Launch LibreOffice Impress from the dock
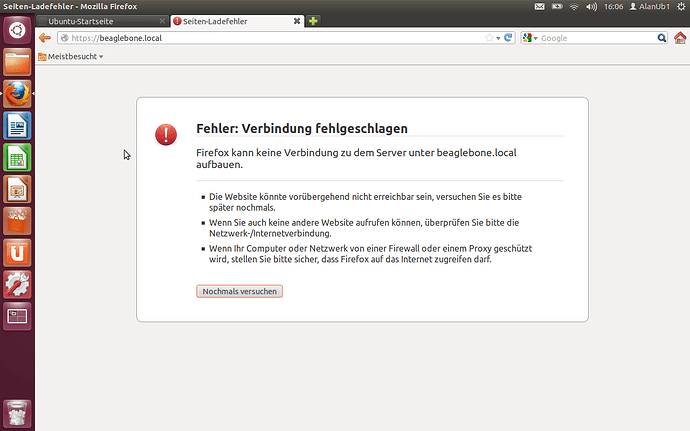Screen dimensions: 690x431 (17, 189)
